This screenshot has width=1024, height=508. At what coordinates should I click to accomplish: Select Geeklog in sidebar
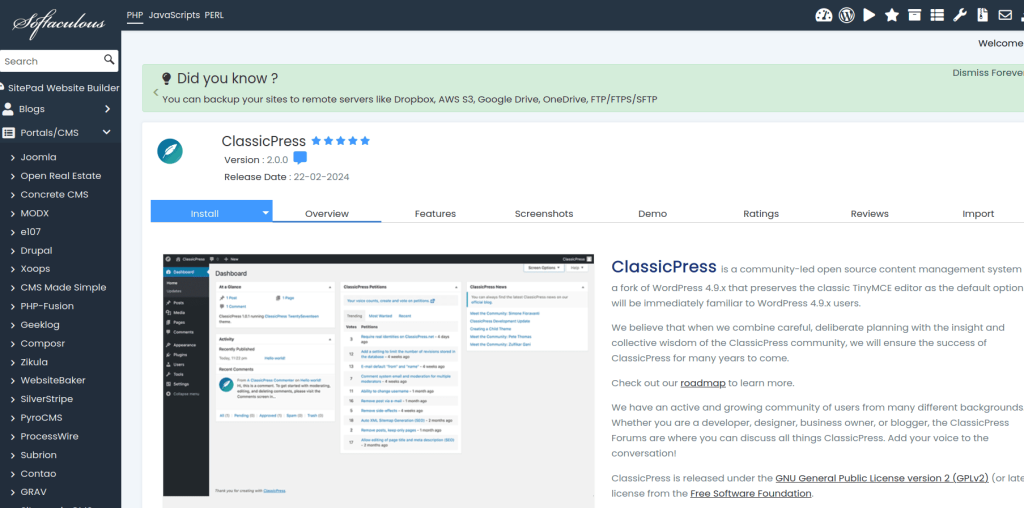[40, 325]
